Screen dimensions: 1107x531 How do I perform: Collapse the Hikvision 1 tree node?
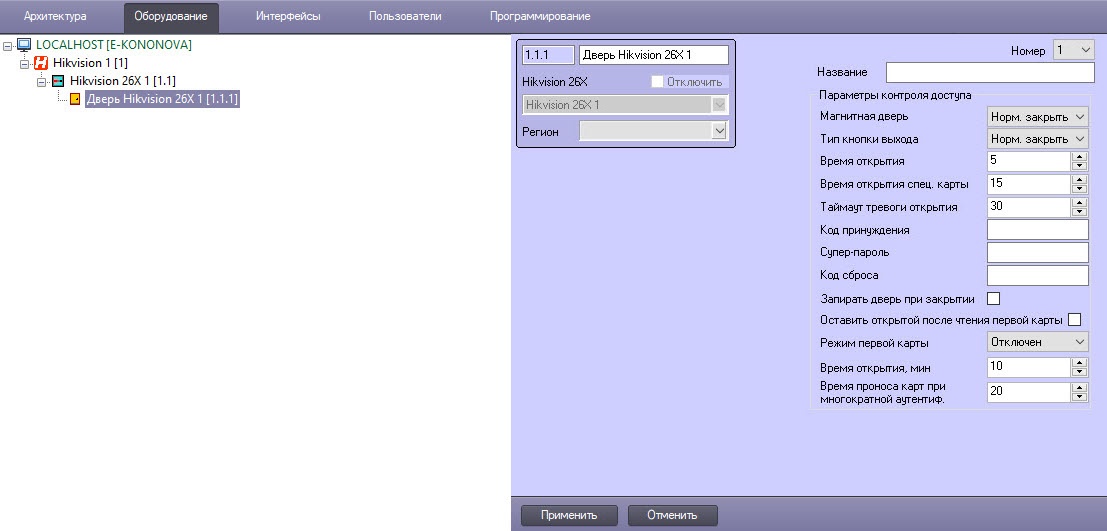pyautogui.click(x=25, y=63)
